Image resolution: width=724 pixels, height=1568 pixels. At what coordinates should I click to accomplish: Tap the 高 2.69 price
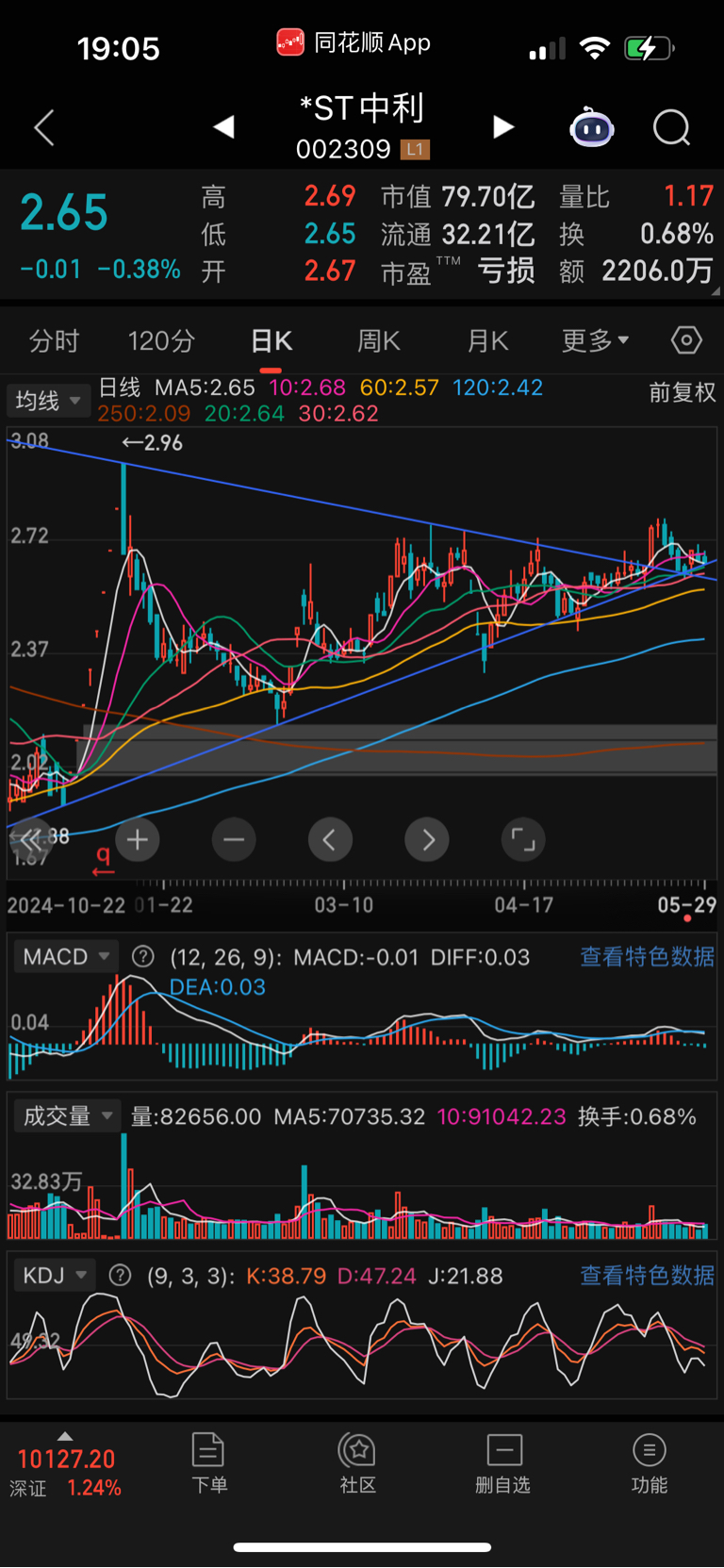tap(278, 196)
